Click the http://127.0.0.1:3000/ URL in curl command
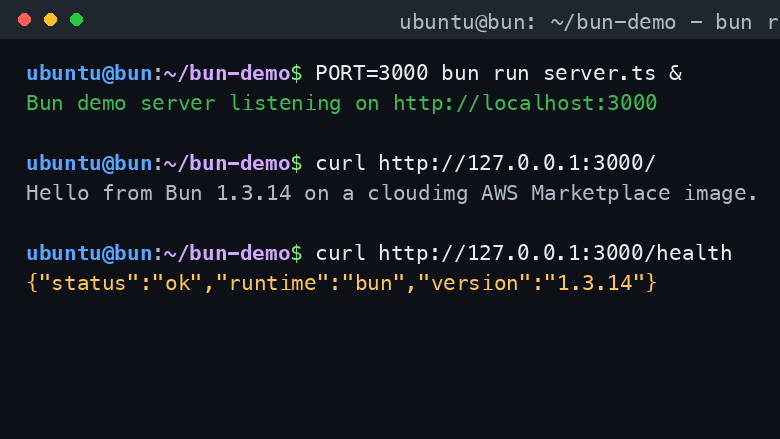The image size is (780, 439). pos(517,163)
